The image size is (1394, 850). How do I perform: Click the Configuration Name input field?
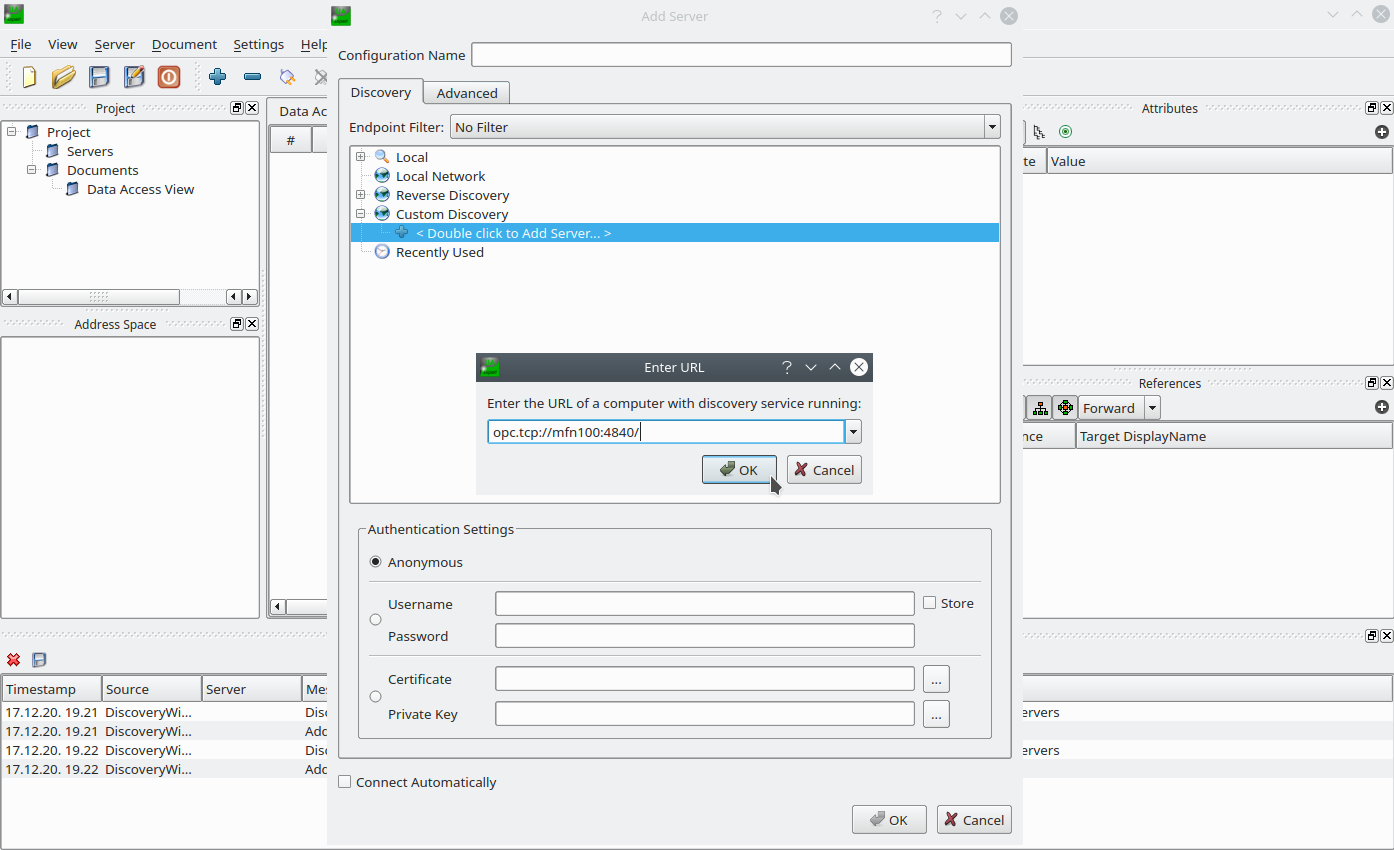(741, 55)
